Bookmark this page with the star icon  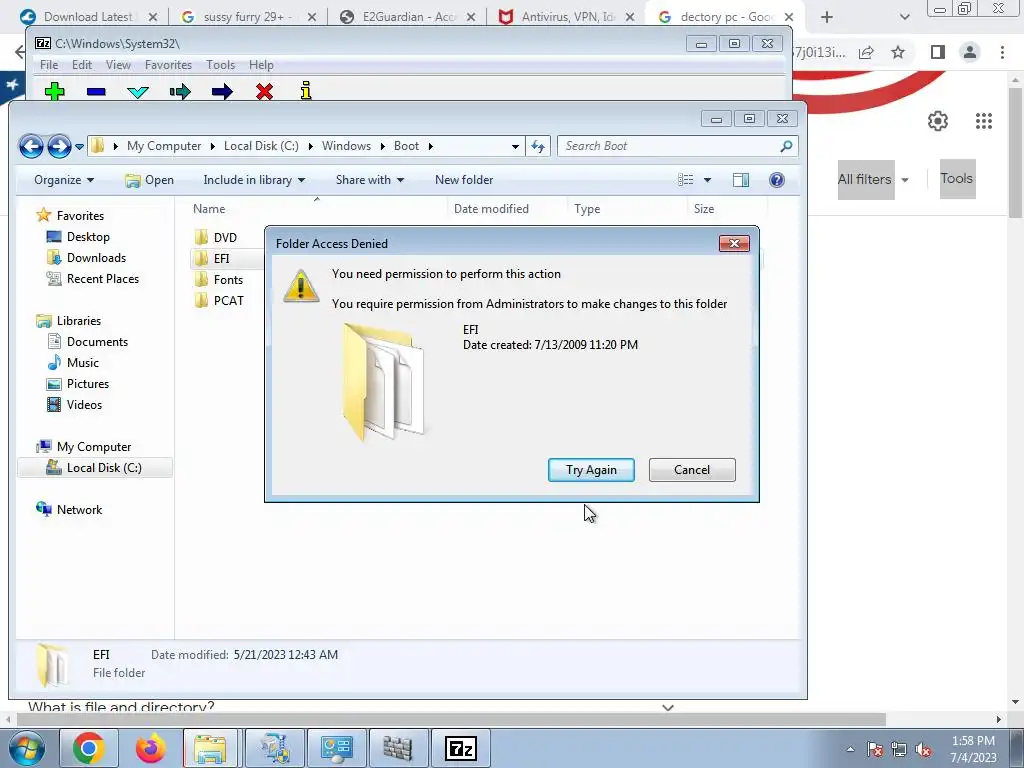(x=898, y=52)
